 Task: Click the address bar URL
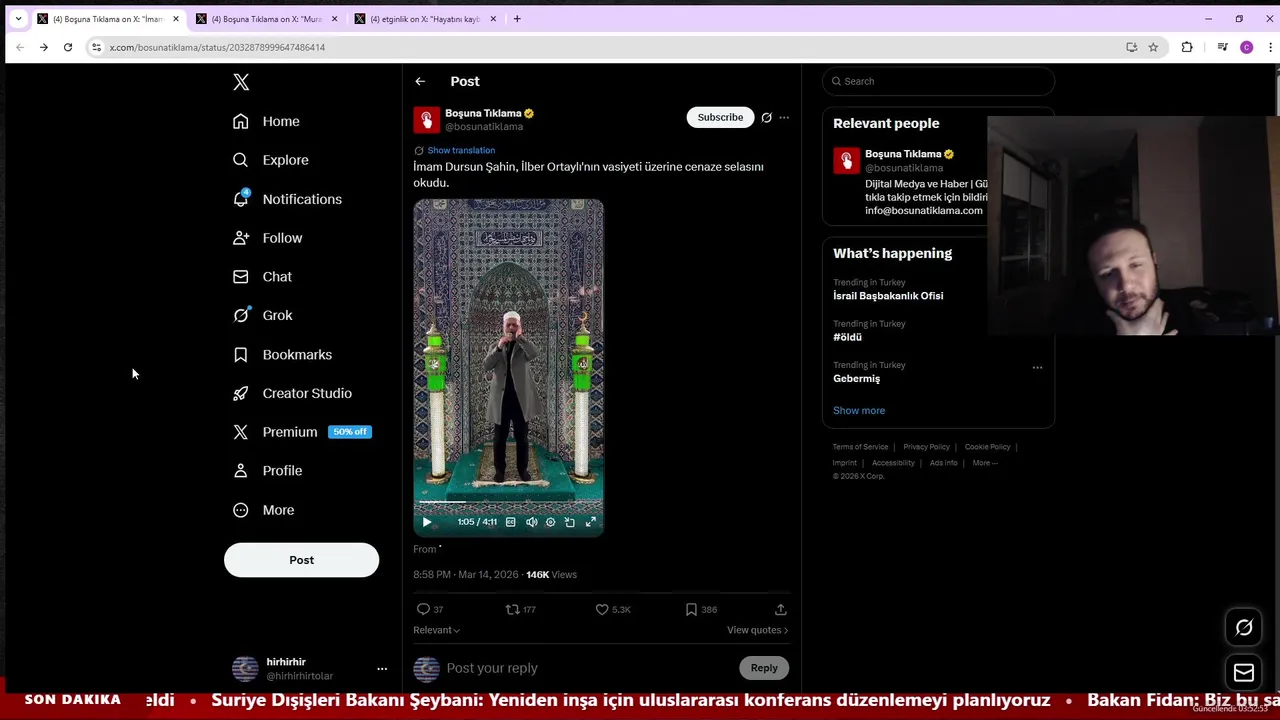217,47
